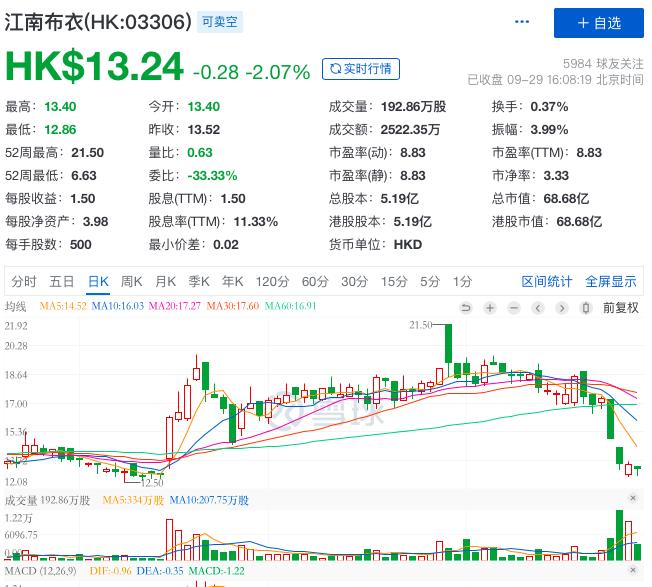Image resolution: width=652 pixels, height=587 pixels.
Task: Switch to the 分时 chart tab
Action: 24,281
